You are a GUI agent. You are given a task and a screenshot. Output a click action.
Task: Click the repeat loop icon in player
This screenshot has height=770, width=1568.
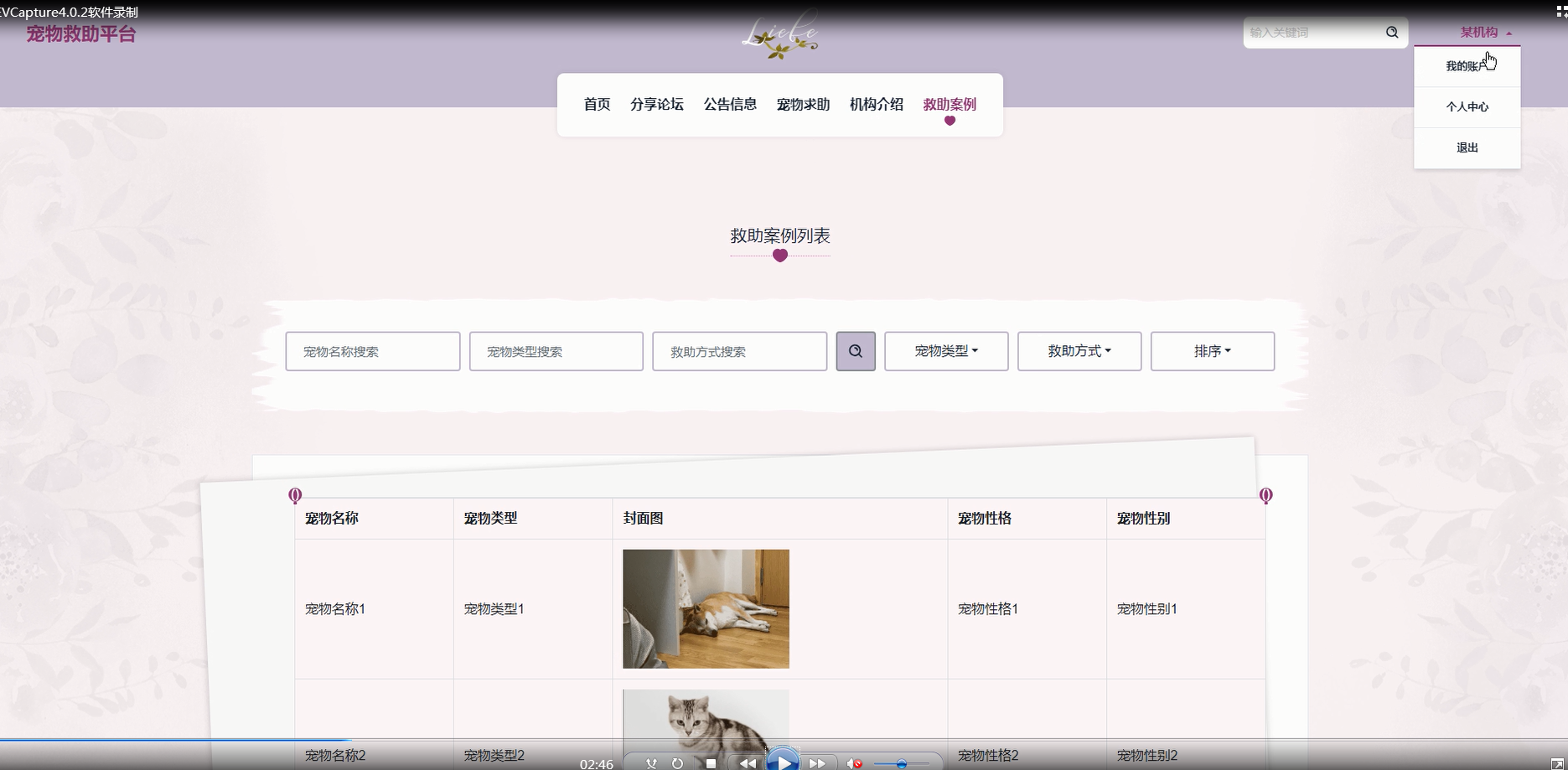point(677,763)
